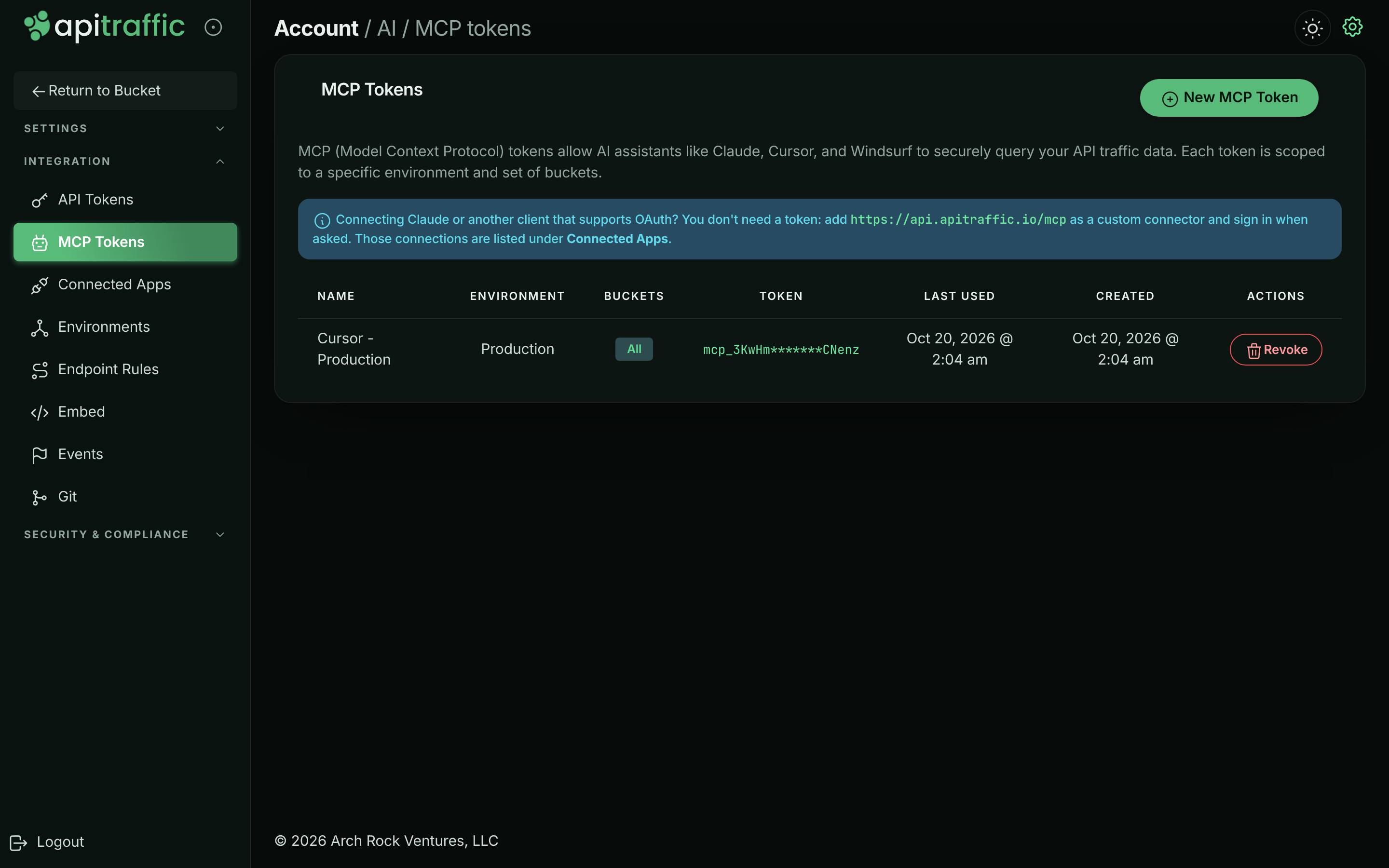Click the ACTIONS column header
Screen dimensions: 1389x868
click(x=1276, y=296)
